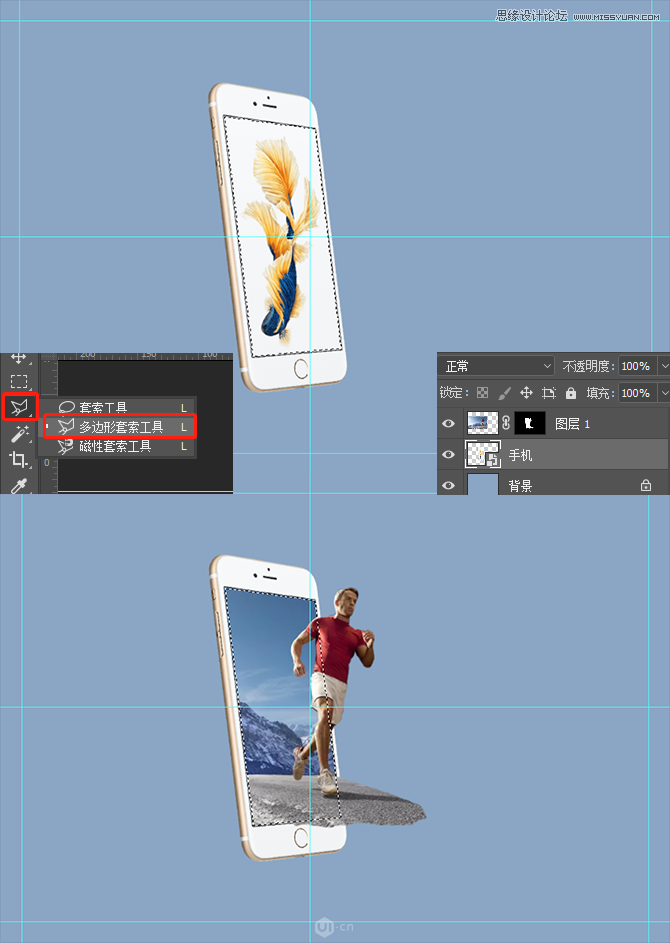Open the 正常 blend mode dropdown
This screenshot has height=943, width=670.
tap(497, 366)
